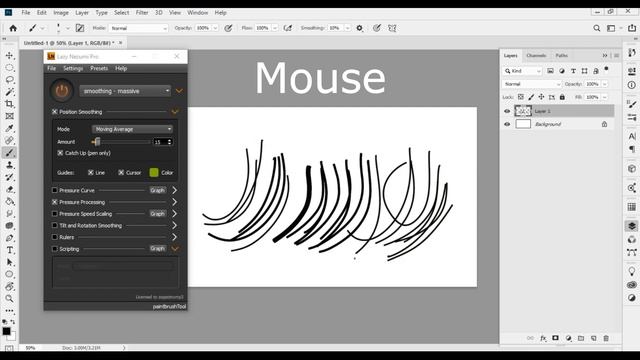This screenshot has width=640, height=360.
Task: Expand the Rulers section arrow
Action: click(175, 237)
